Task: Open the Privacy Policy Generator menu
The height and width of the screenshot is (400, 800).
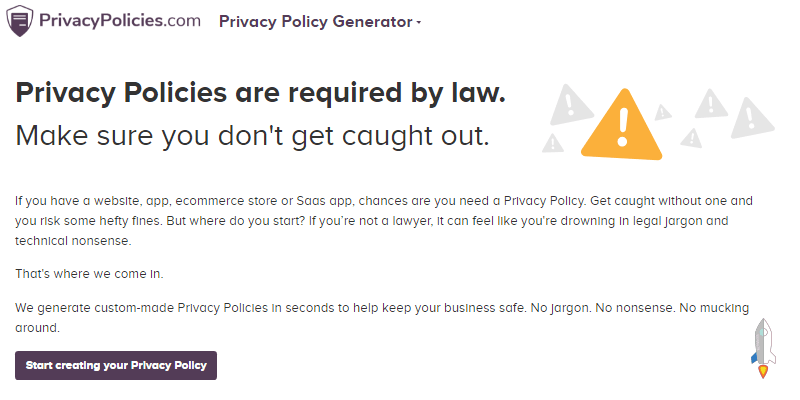Action: pyautogui.click(x=315, y=22)
